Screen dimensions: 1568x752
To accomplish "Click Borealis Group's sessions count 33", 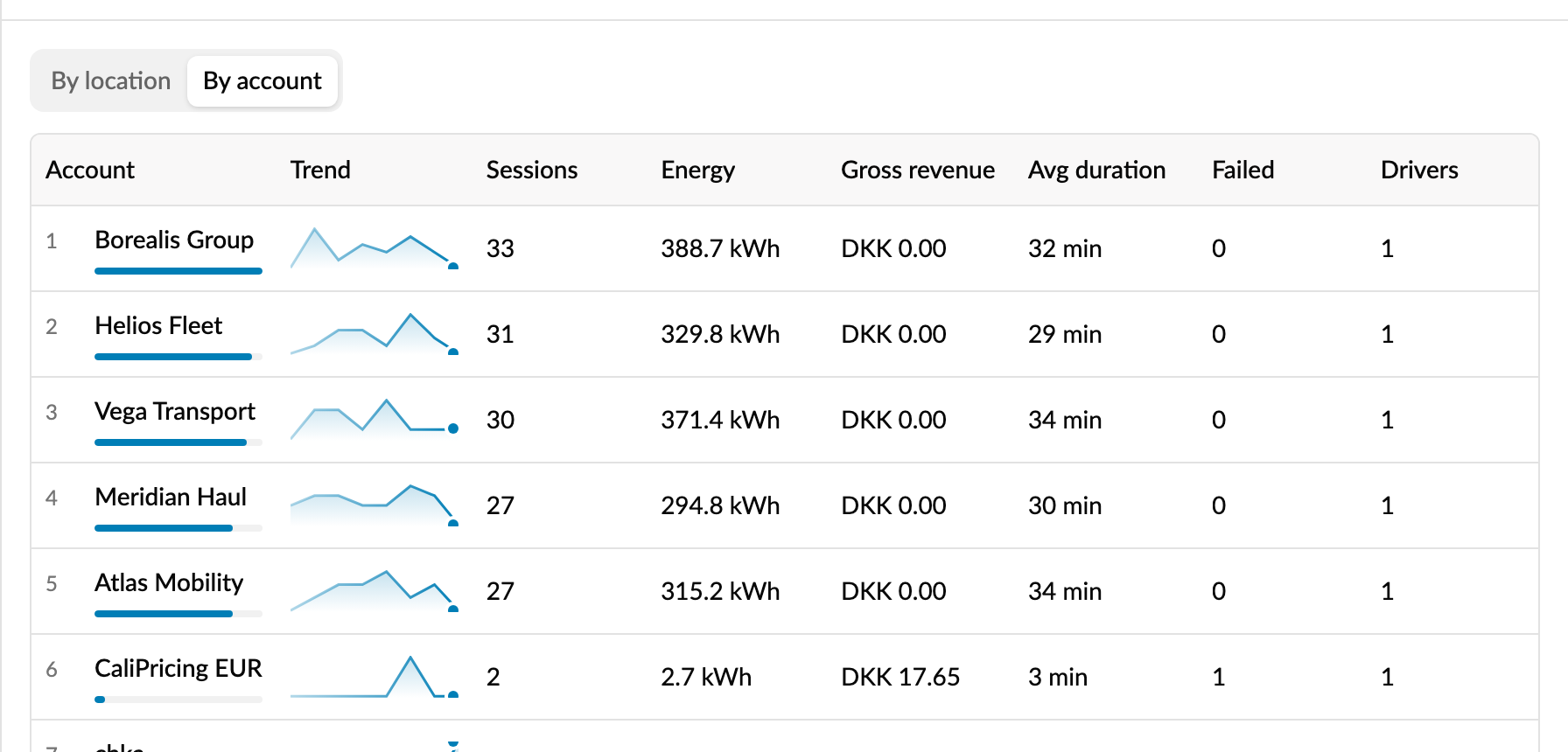I will pos(500,248).
